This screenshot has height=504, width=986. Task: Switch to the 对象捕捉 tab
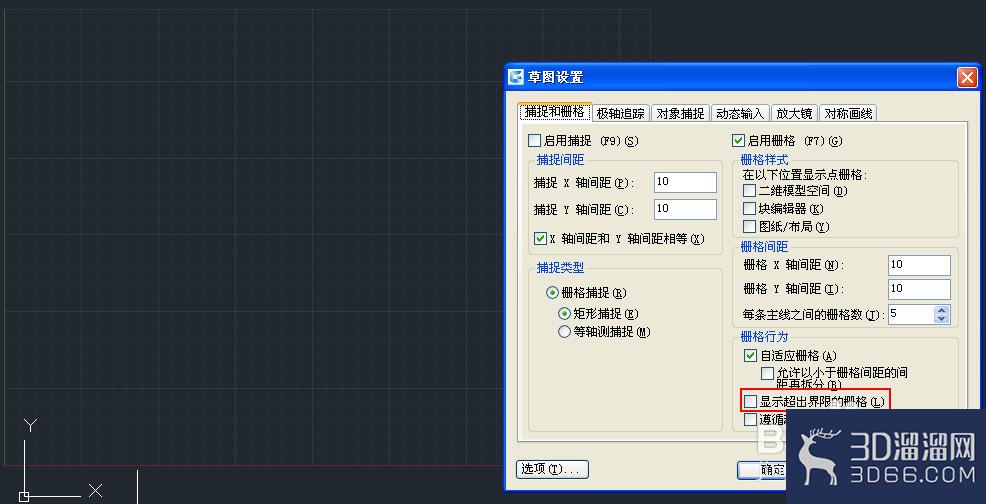(680, 114)
